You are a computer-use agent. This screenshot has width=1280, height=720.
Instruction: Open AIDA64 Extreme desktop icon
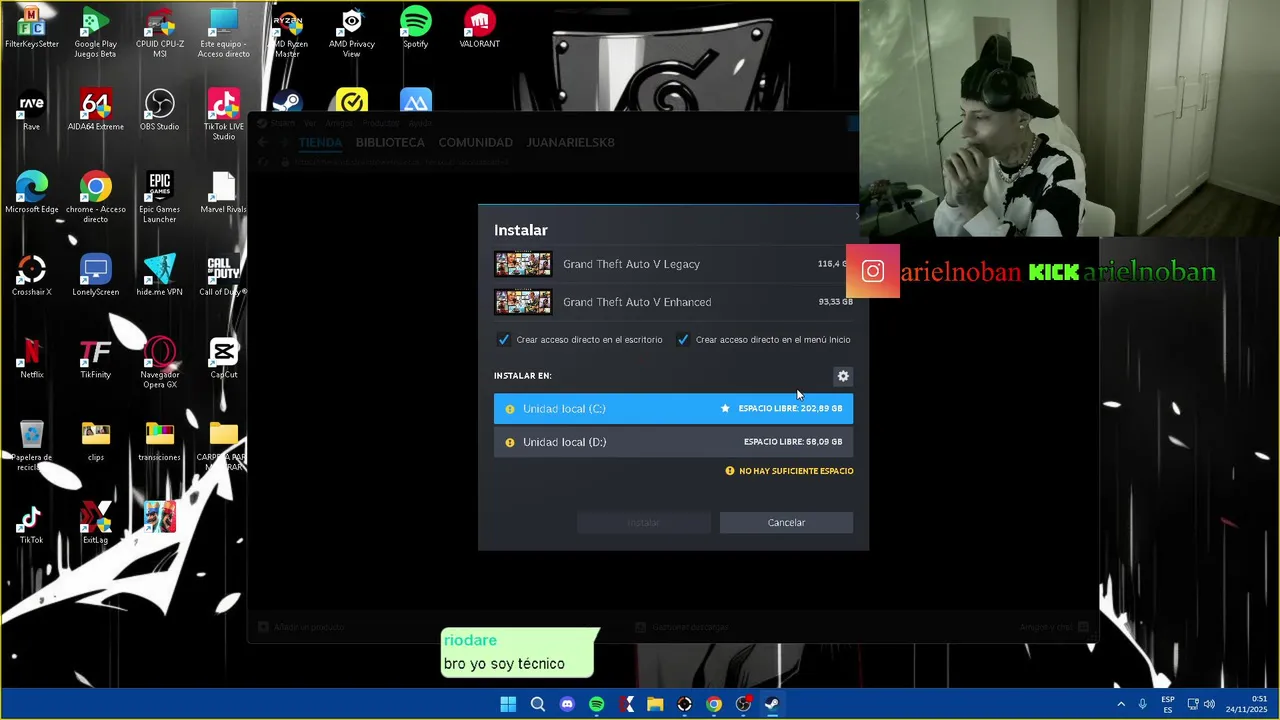point(96,110)
